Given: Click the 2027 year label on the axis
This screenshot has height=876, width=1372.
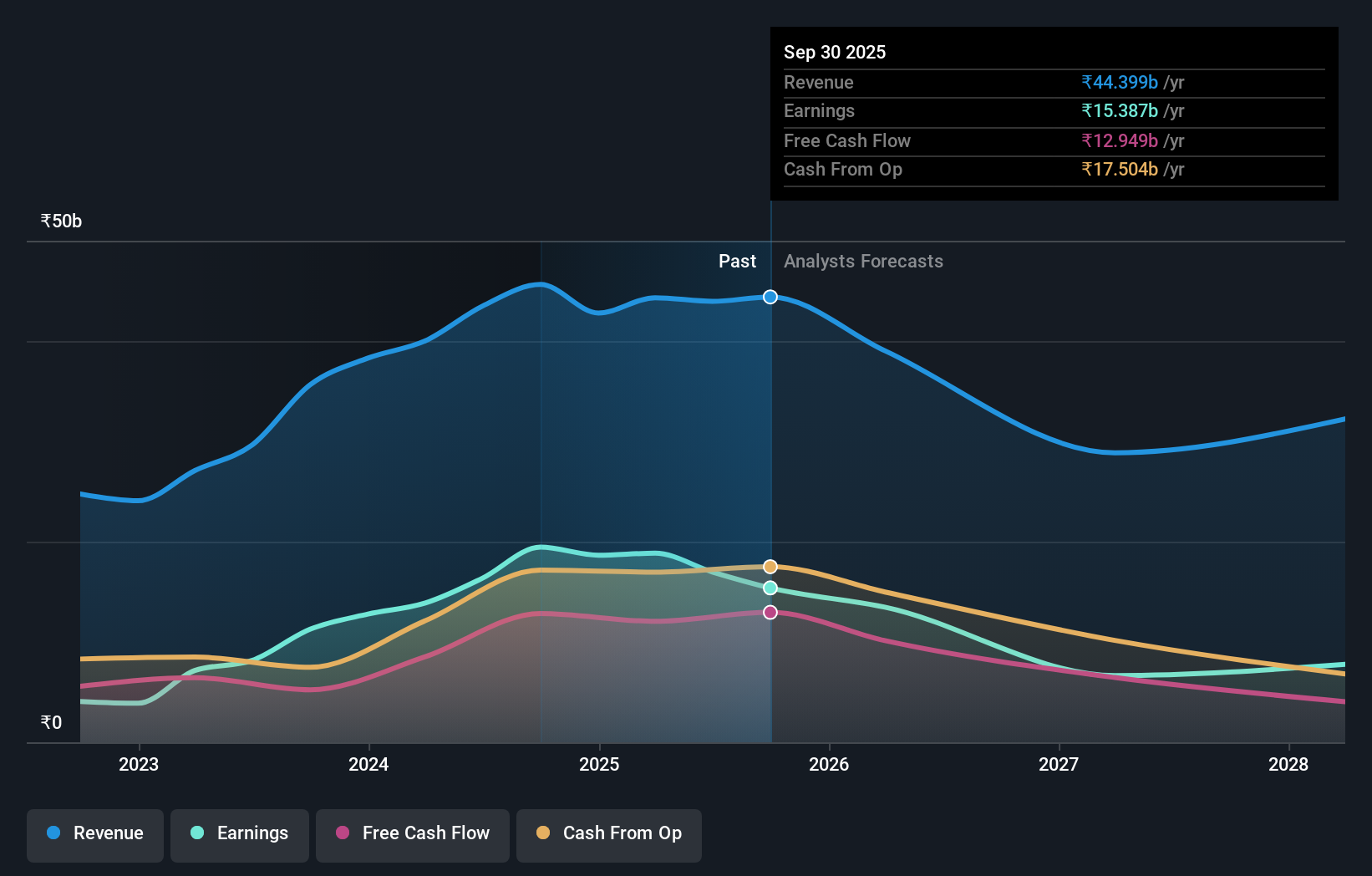Looking at the screenshot, I should point(1059,764).
